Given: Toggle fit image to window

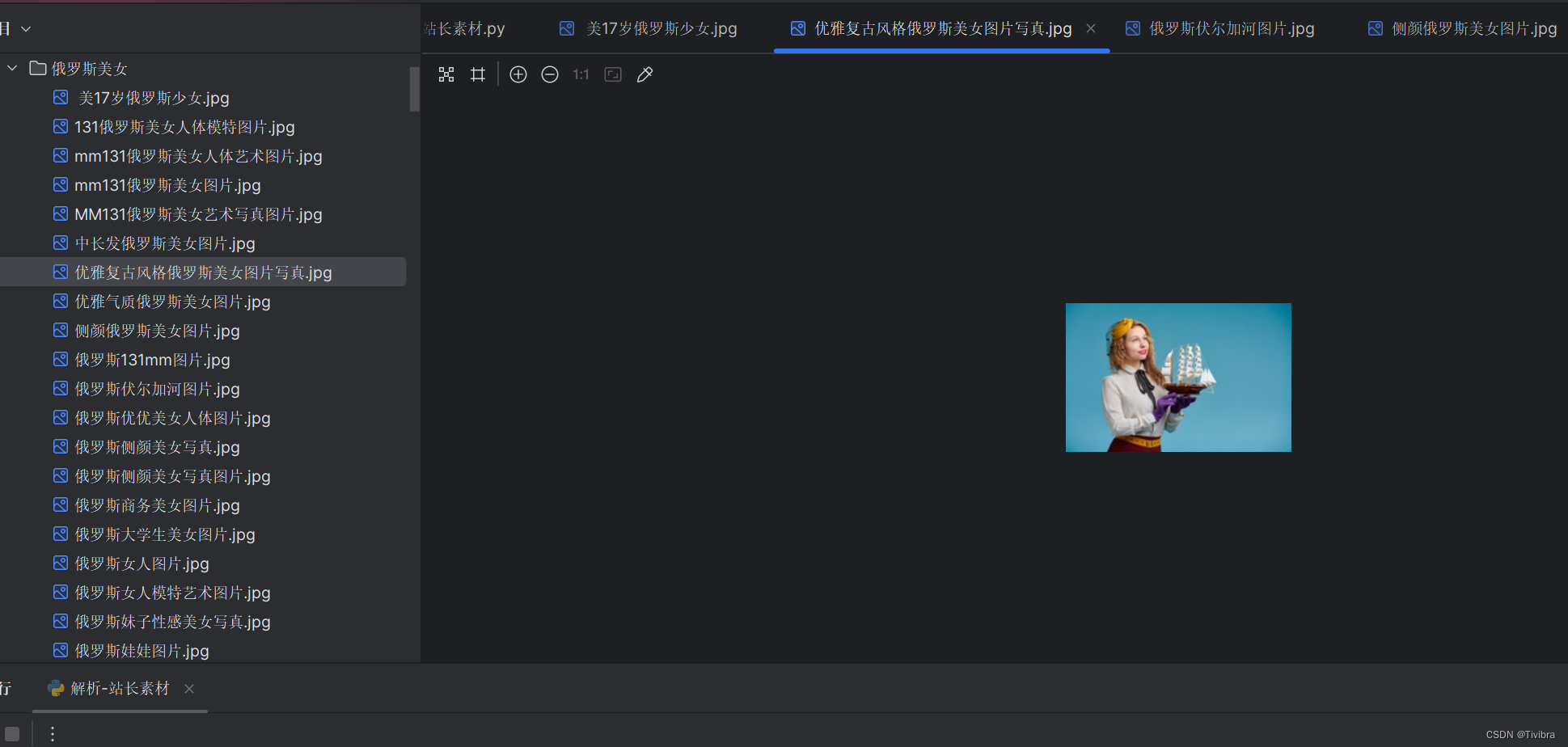Looking at the screenshot, I should click(612, 74).
